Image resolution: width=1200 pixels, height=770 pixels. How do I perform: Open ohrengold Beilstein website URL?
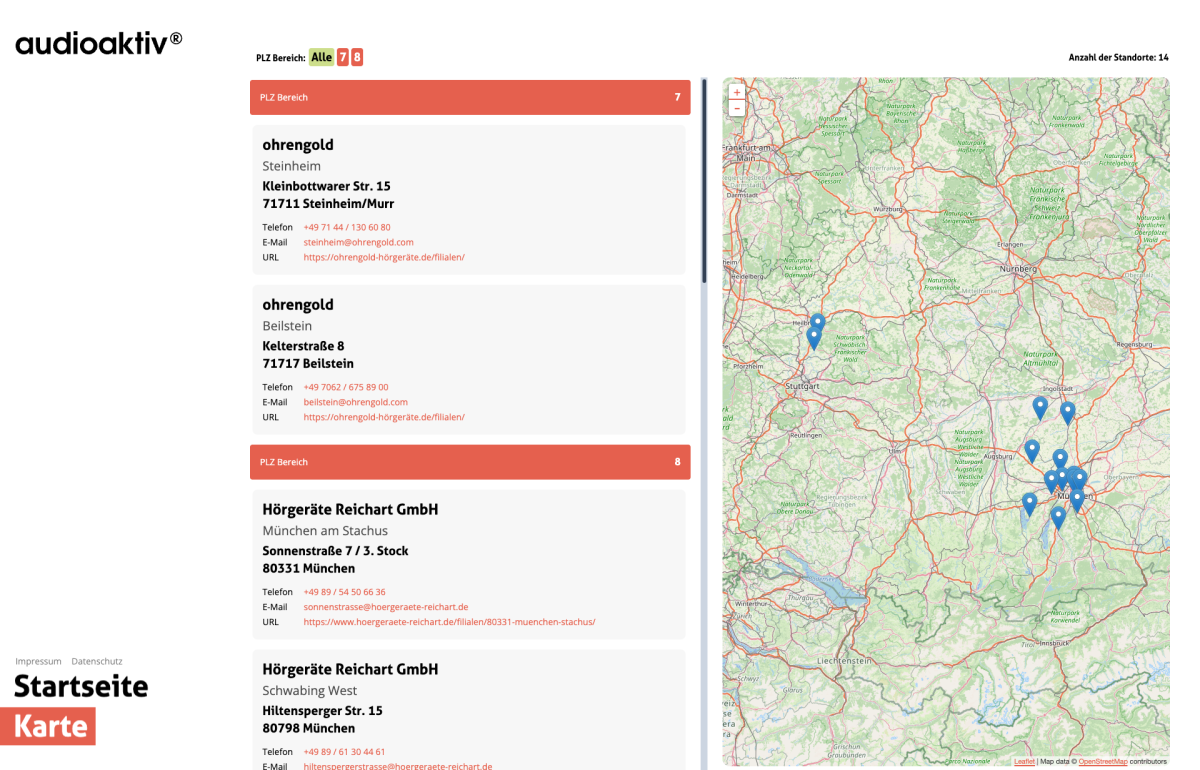click(384, 417)
